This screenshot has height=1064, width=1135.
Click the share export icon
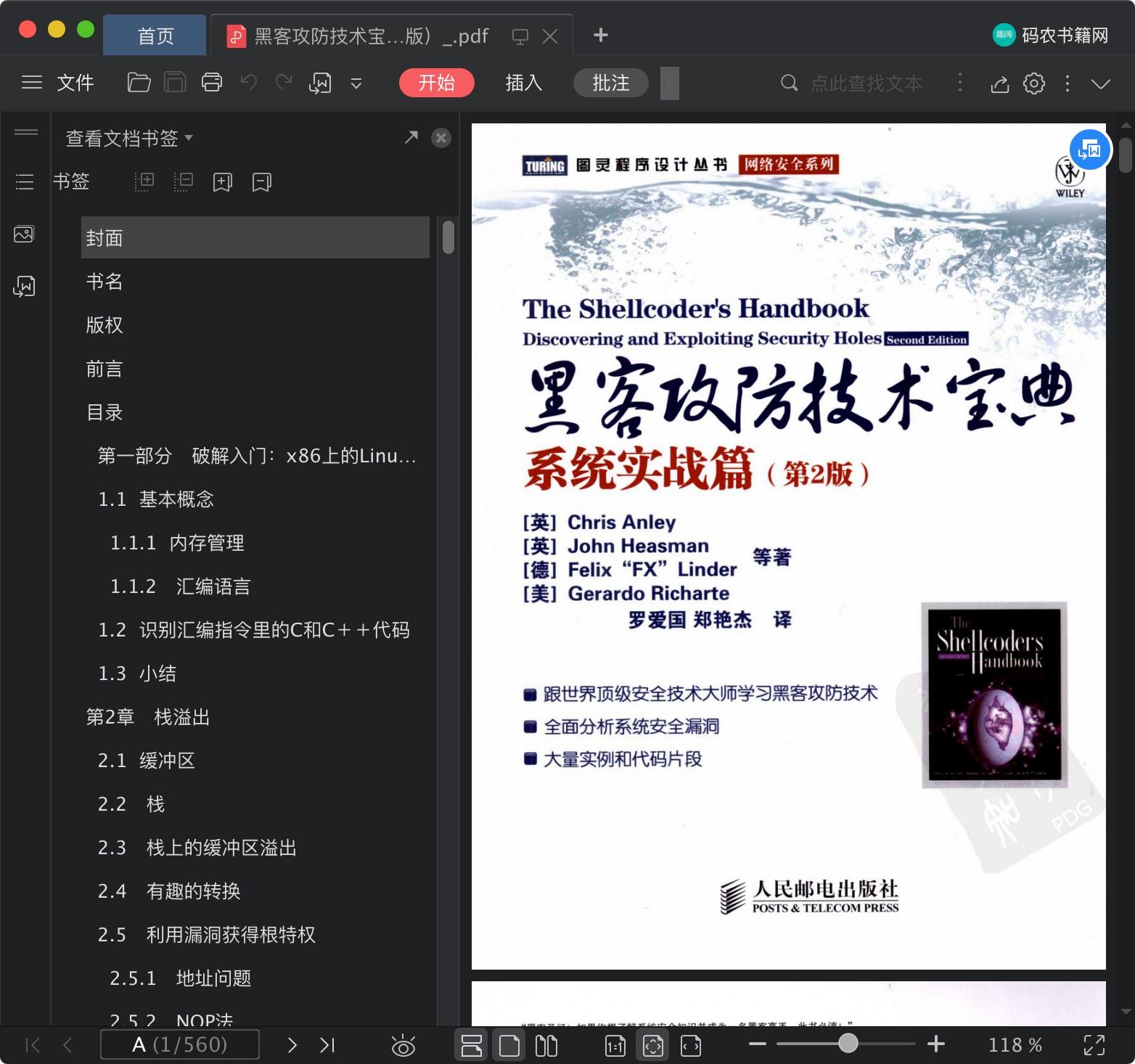point(999,83)
